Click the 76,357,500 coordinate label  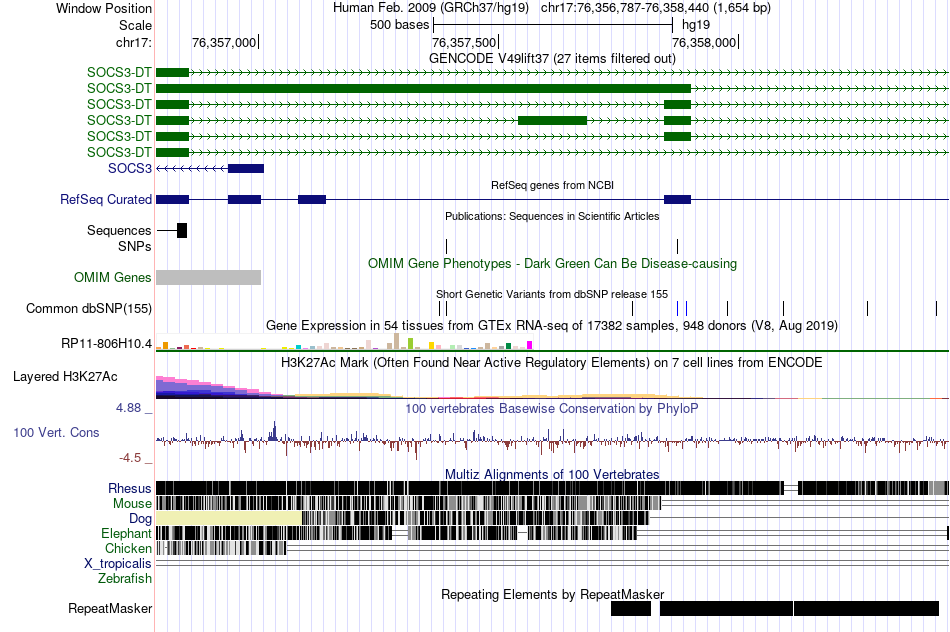tap(463, 42)
